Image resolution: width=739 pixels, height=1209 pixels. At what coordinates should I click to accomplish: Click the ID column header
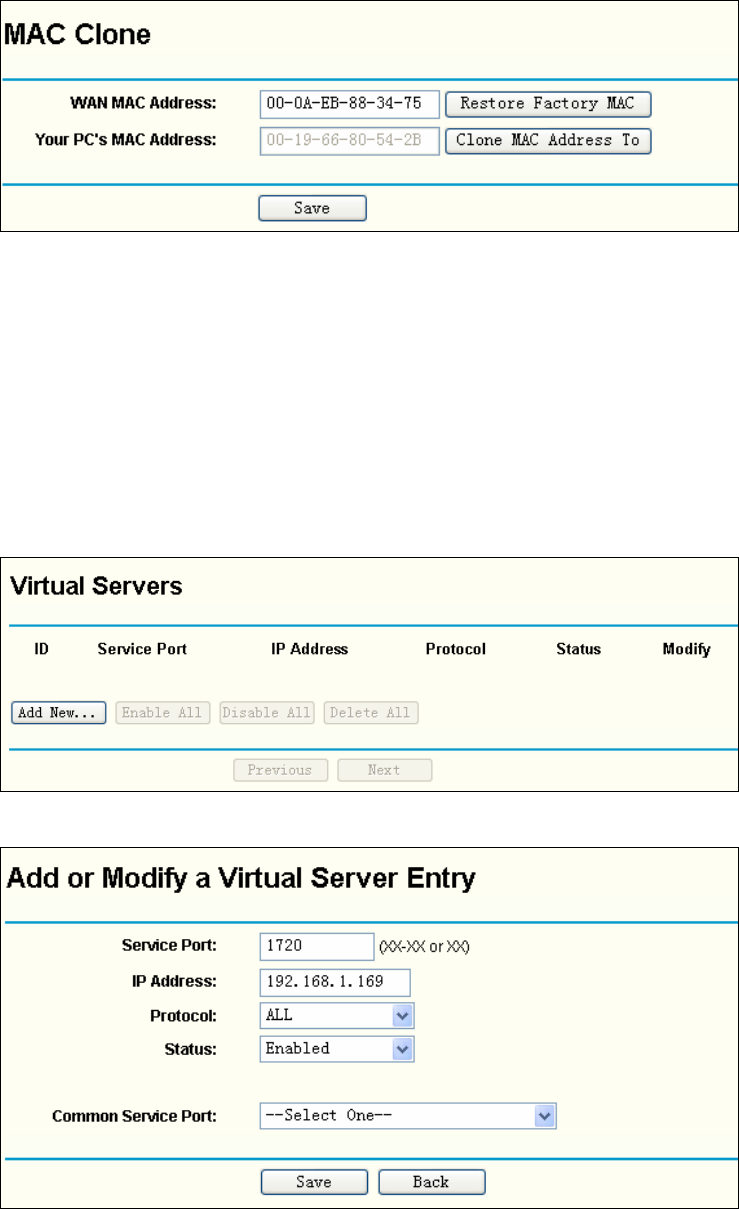pos(42,649)
